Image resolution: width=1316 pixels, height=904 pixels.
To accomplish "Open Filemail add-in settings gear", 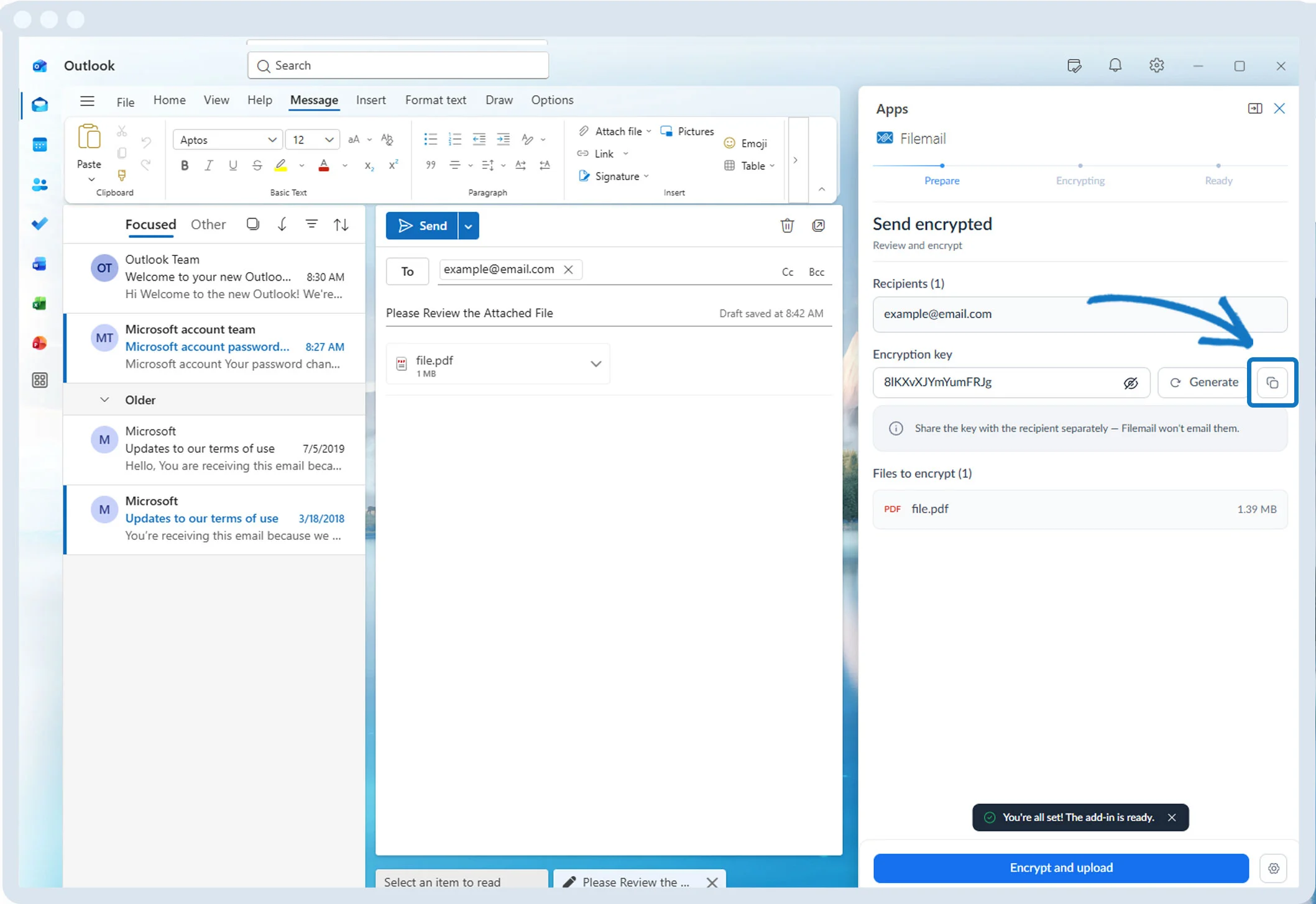I will point(1274,868).
